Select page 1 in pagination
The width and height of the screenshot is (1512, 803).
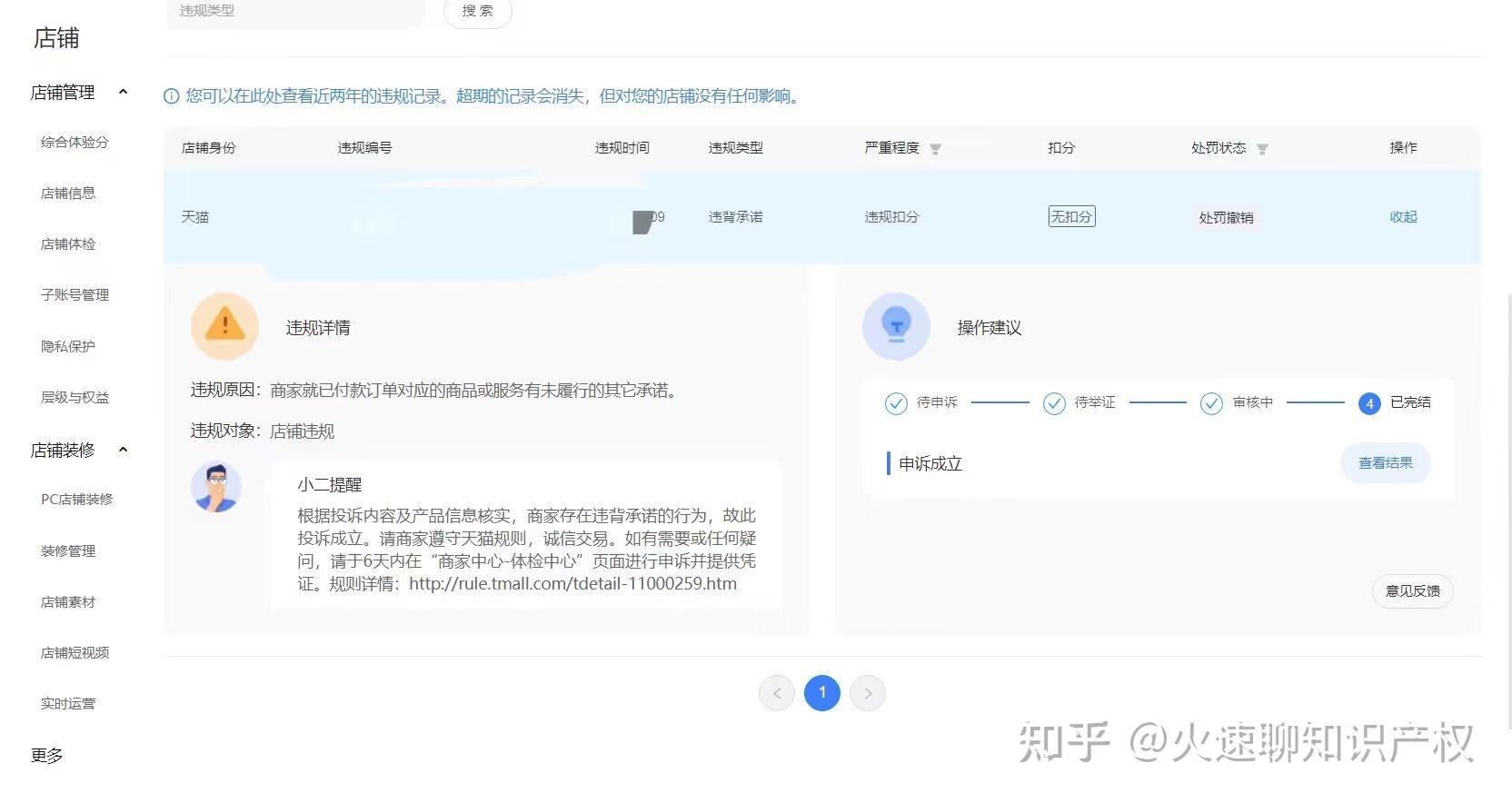point(822,693)
